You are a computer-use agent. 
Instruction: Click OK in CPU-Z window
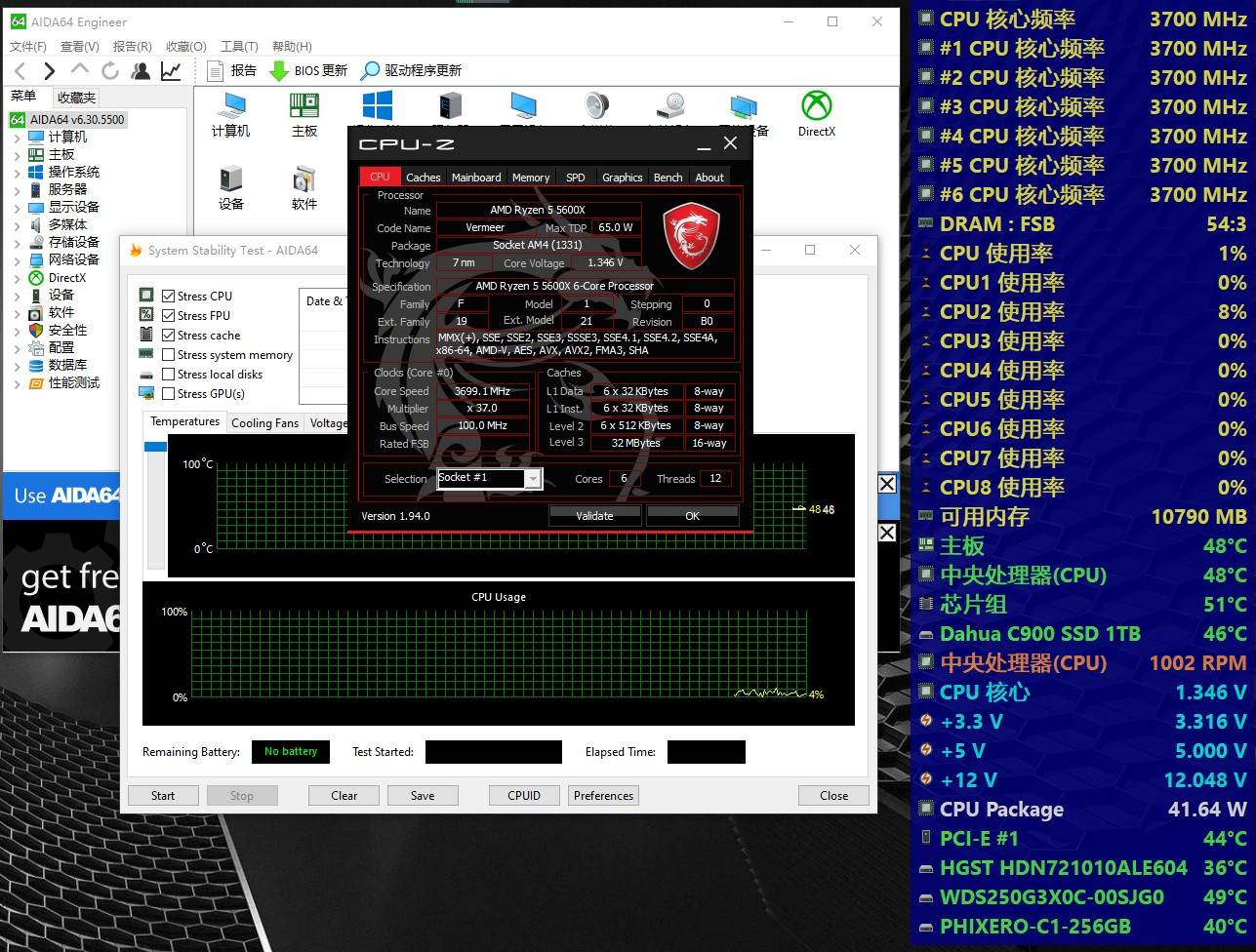[692, 516]
